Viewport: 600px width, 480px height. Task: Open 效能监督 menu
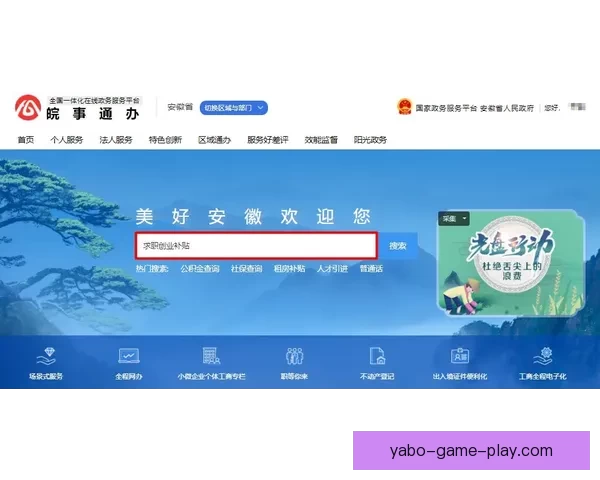(x=321, y=140)
